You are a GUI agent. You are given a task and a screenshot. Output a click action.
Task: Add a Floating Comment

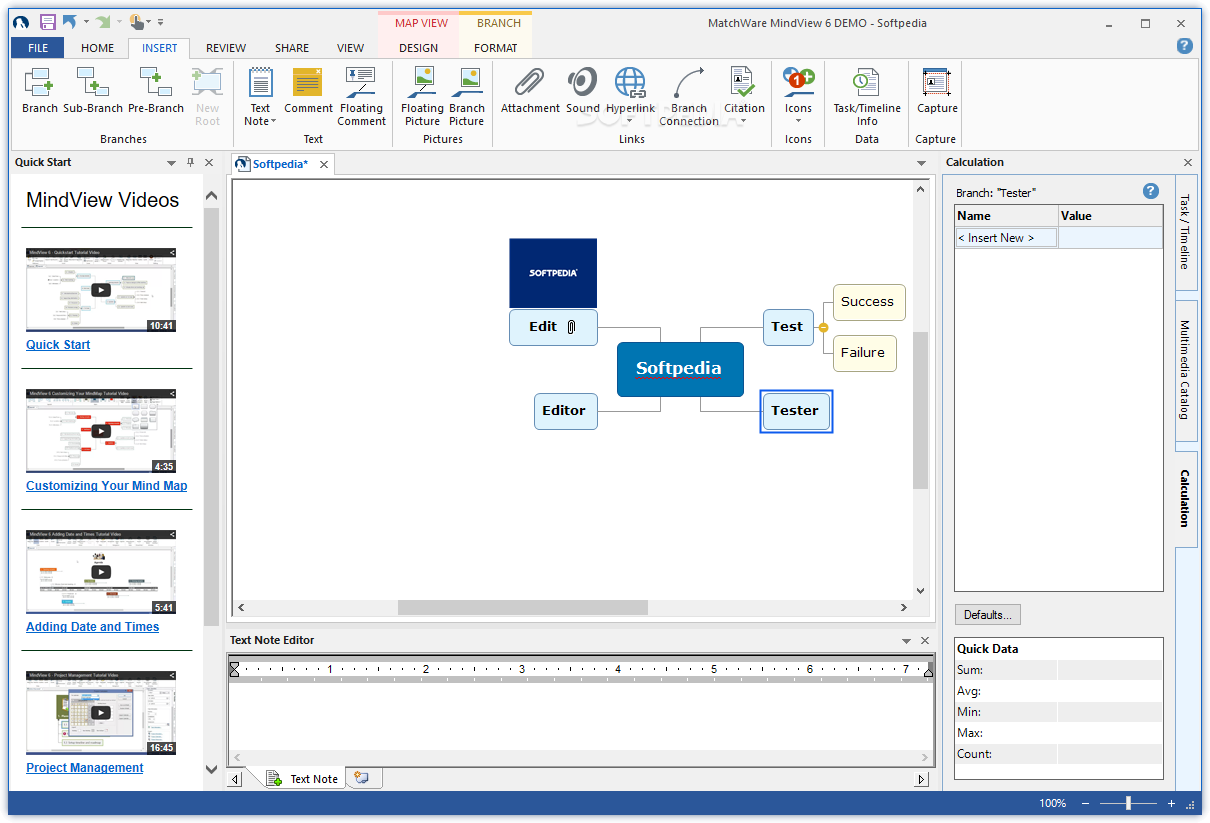point(361,97)
